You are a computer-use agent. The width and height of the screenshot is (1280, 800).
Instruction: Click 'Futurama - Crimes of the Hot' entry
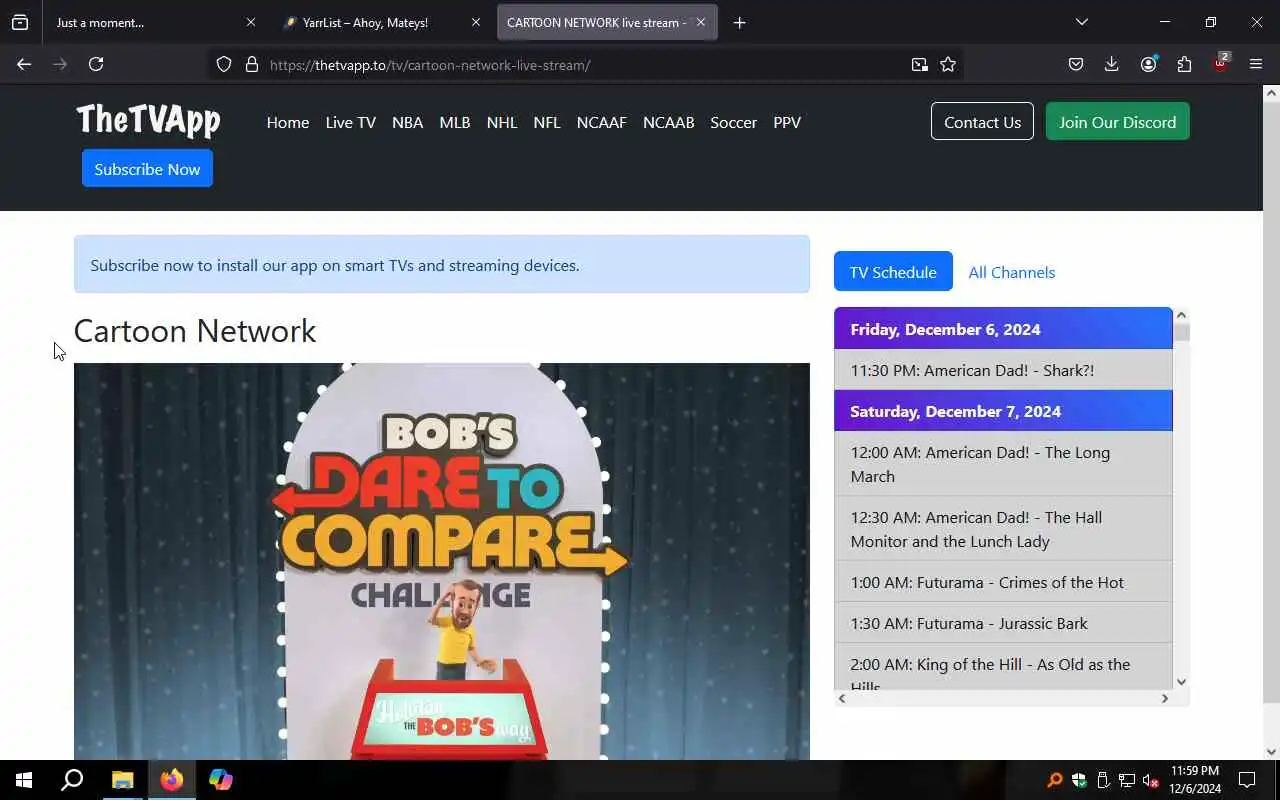point(1003,582)
